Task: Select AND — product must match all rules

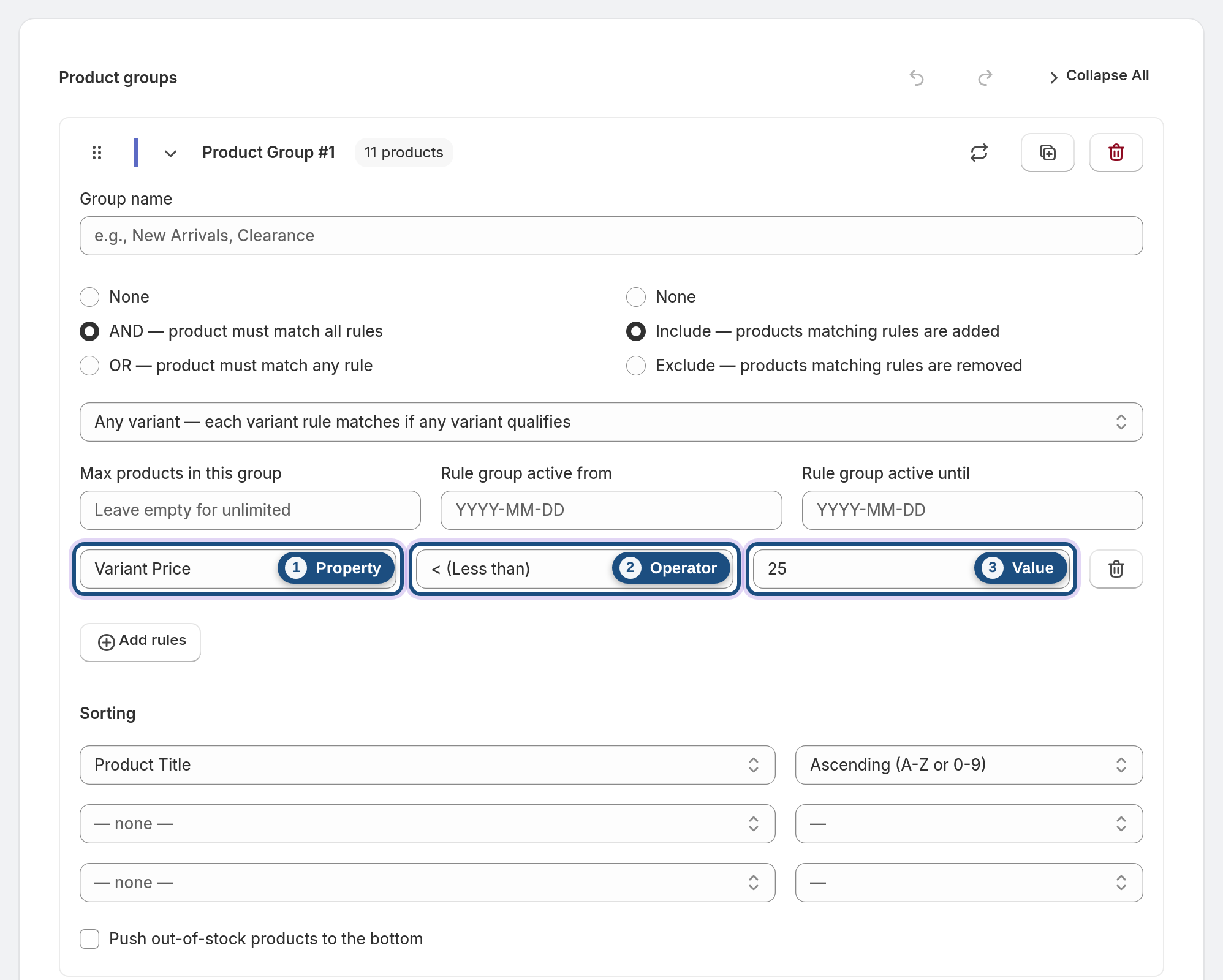Action: (x=89, y=331)
